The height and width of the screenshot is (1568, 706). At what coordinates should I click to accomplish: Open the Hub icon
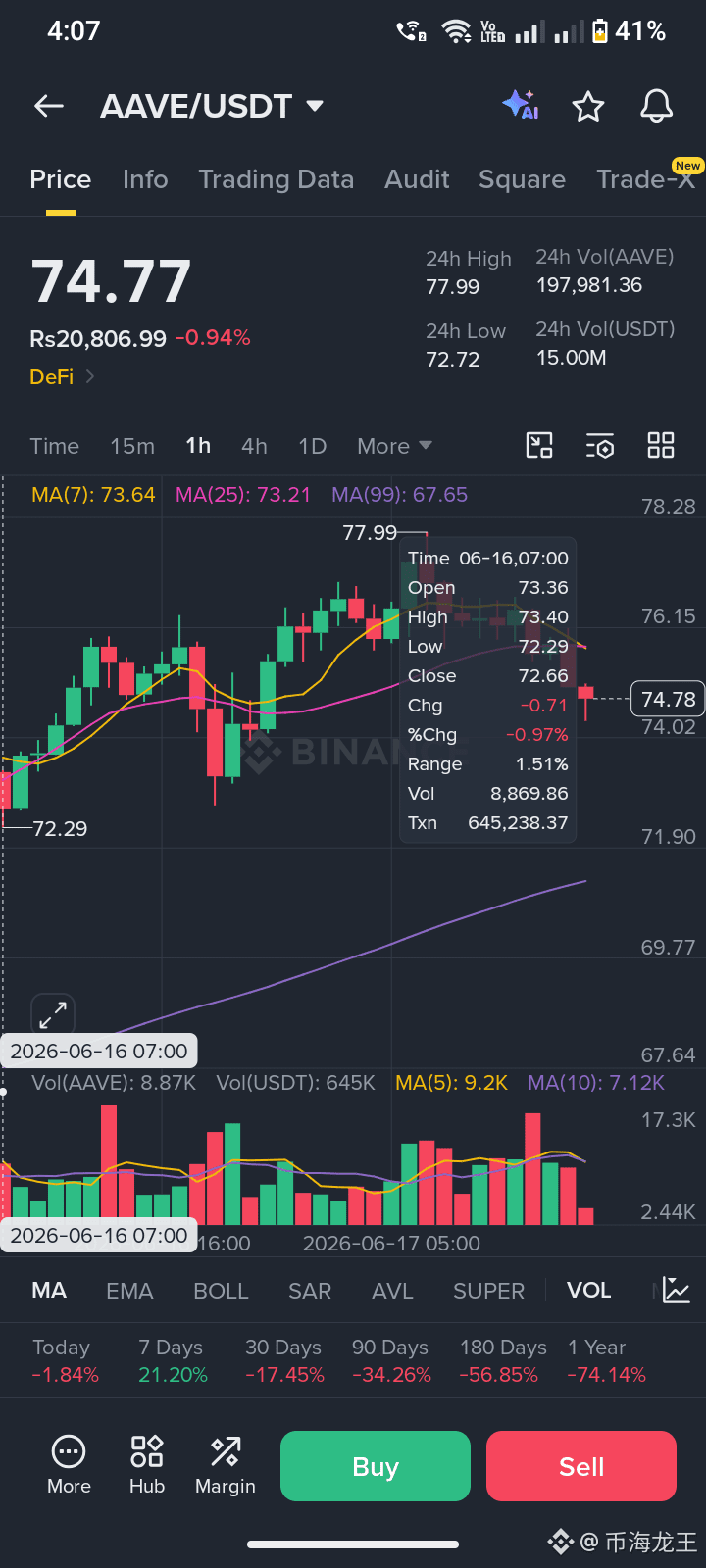click(x=147, y=1451)
